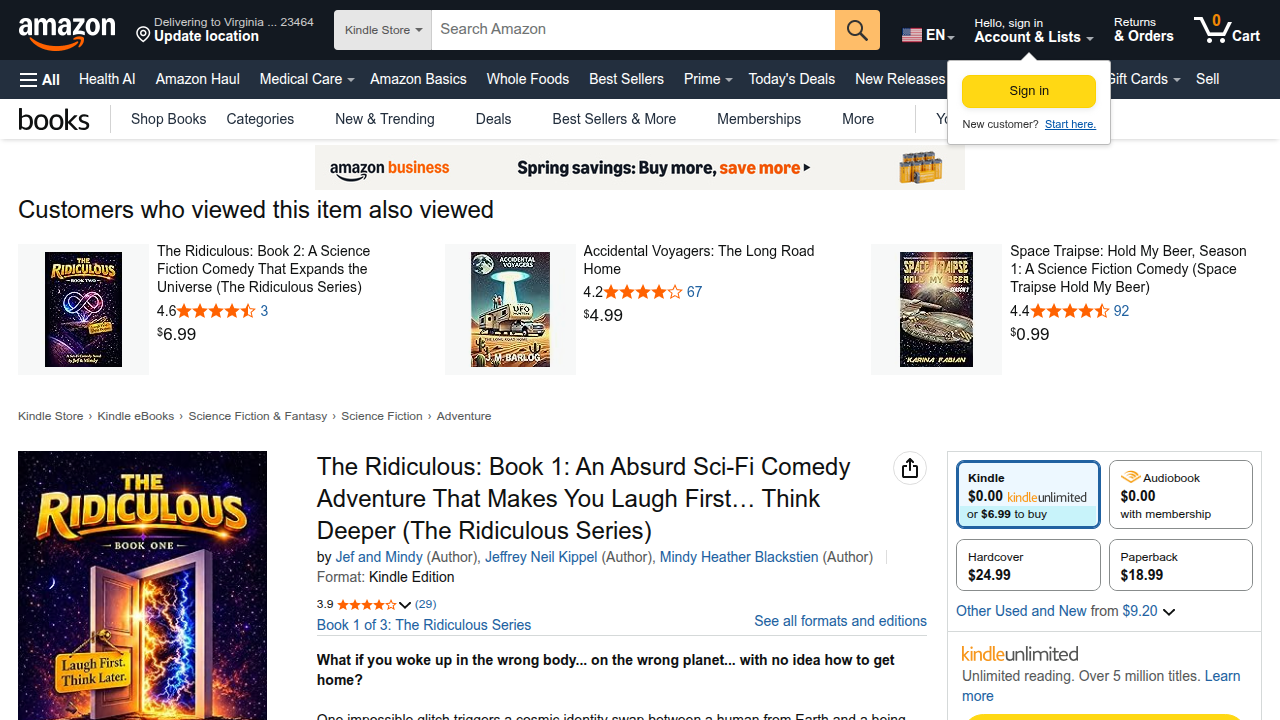Click the share icon beside book title
Image resolution: width=1280 pixels, height=720 pixels.
pos(909,468)
